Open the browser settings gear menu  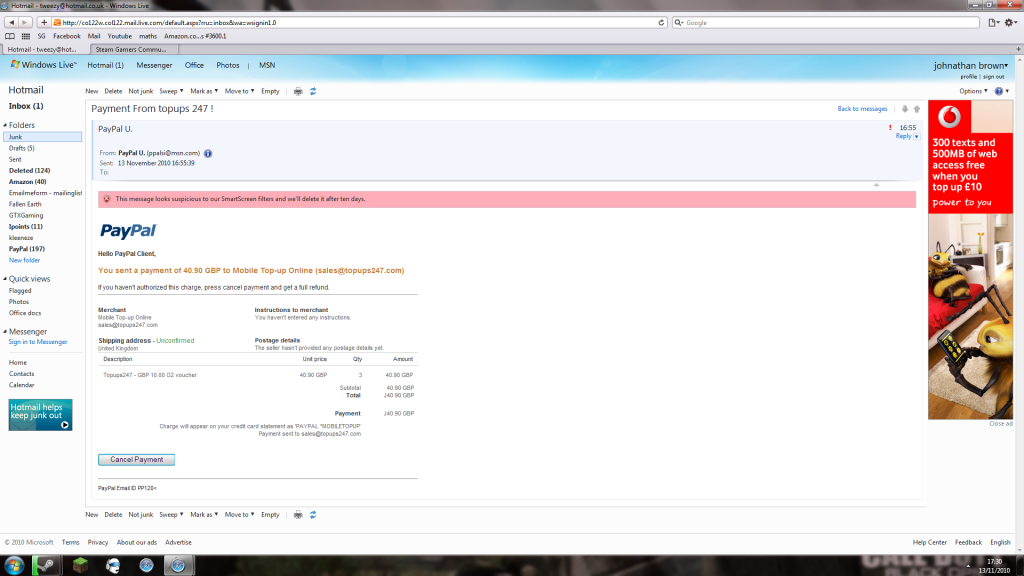pos(1010,22)
